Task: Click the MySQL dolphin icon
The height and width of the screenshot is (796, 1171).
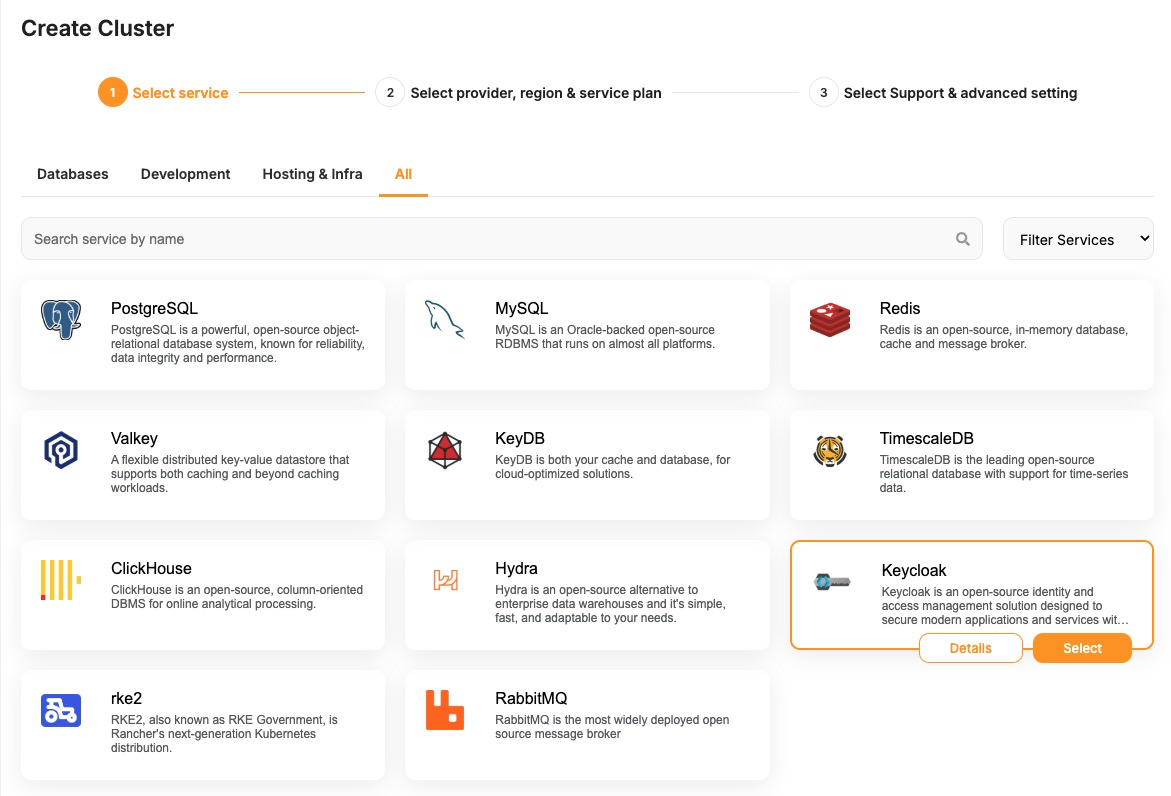Action: 445,319
